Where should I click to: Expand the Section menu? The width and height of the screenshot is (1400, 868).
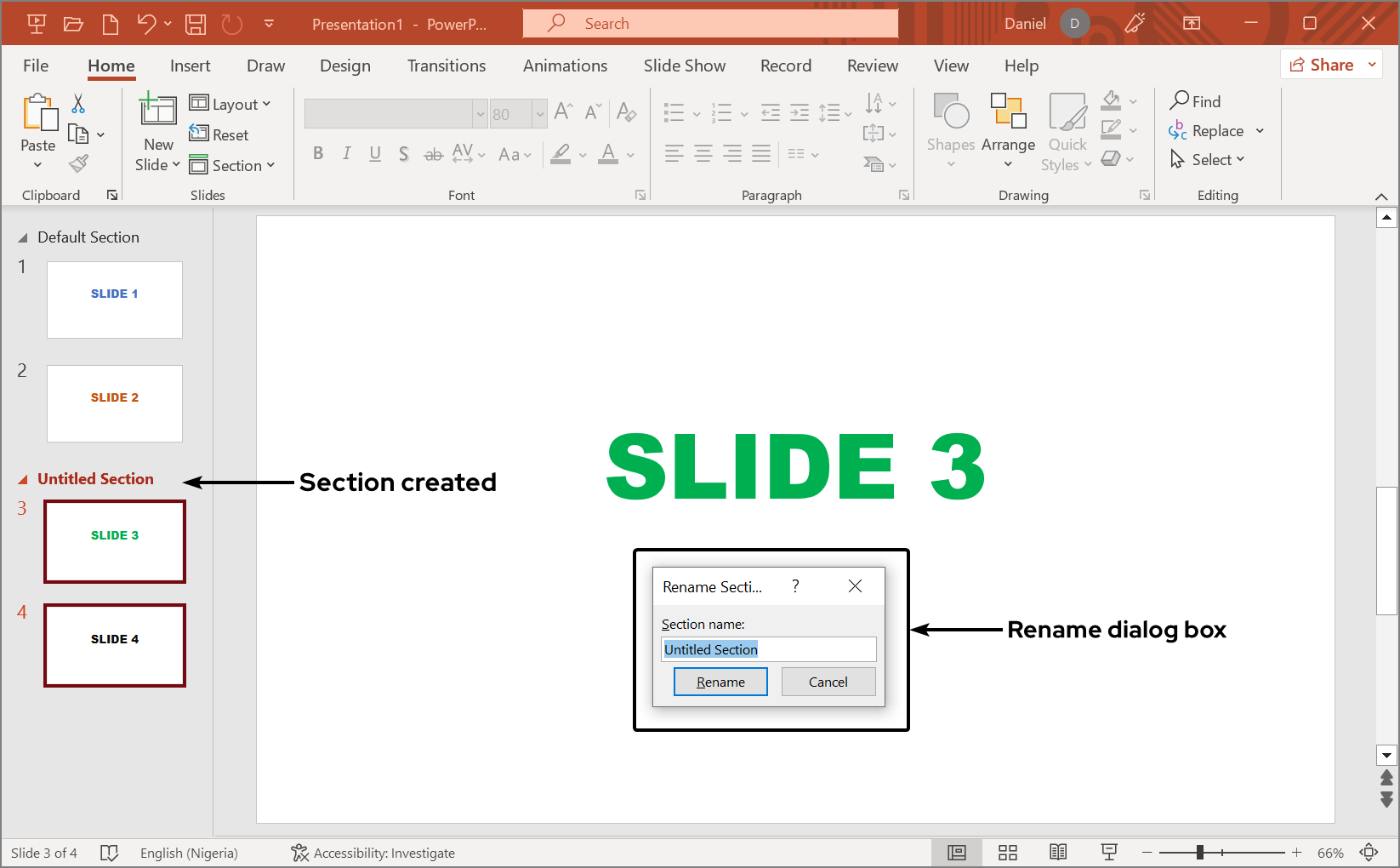[234, 164]
